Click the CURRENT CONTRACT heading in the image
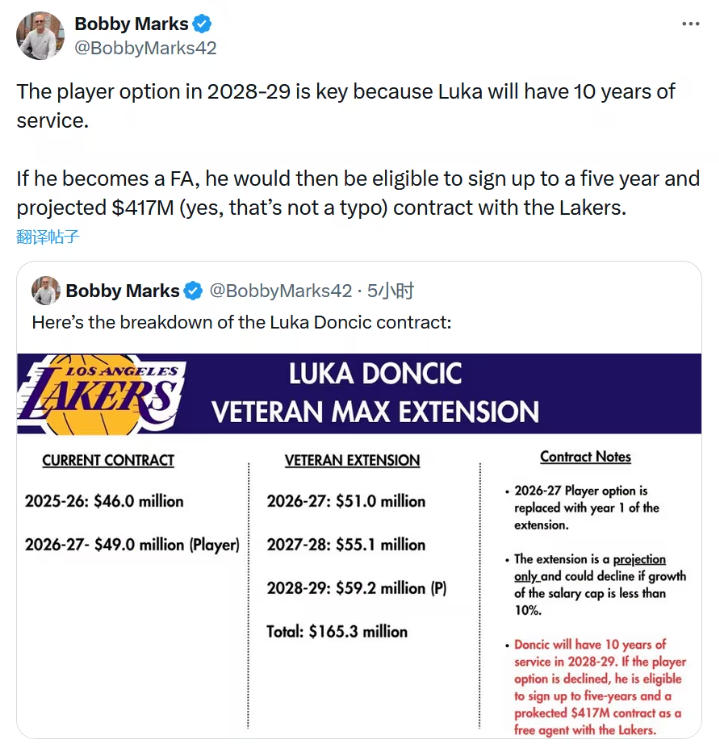The width and height of the screenshot is (719, 752). (x=108, y=460)
